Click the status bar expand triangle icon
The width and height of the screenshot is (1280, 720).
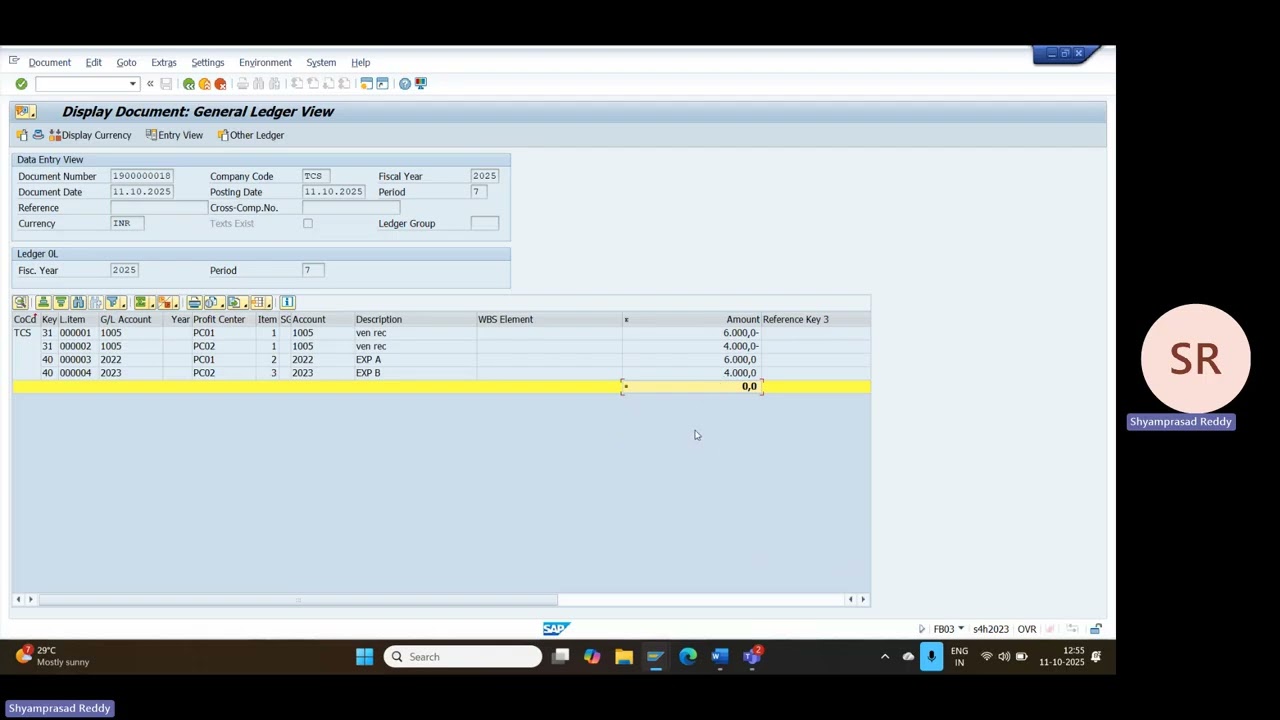[922, 629]
